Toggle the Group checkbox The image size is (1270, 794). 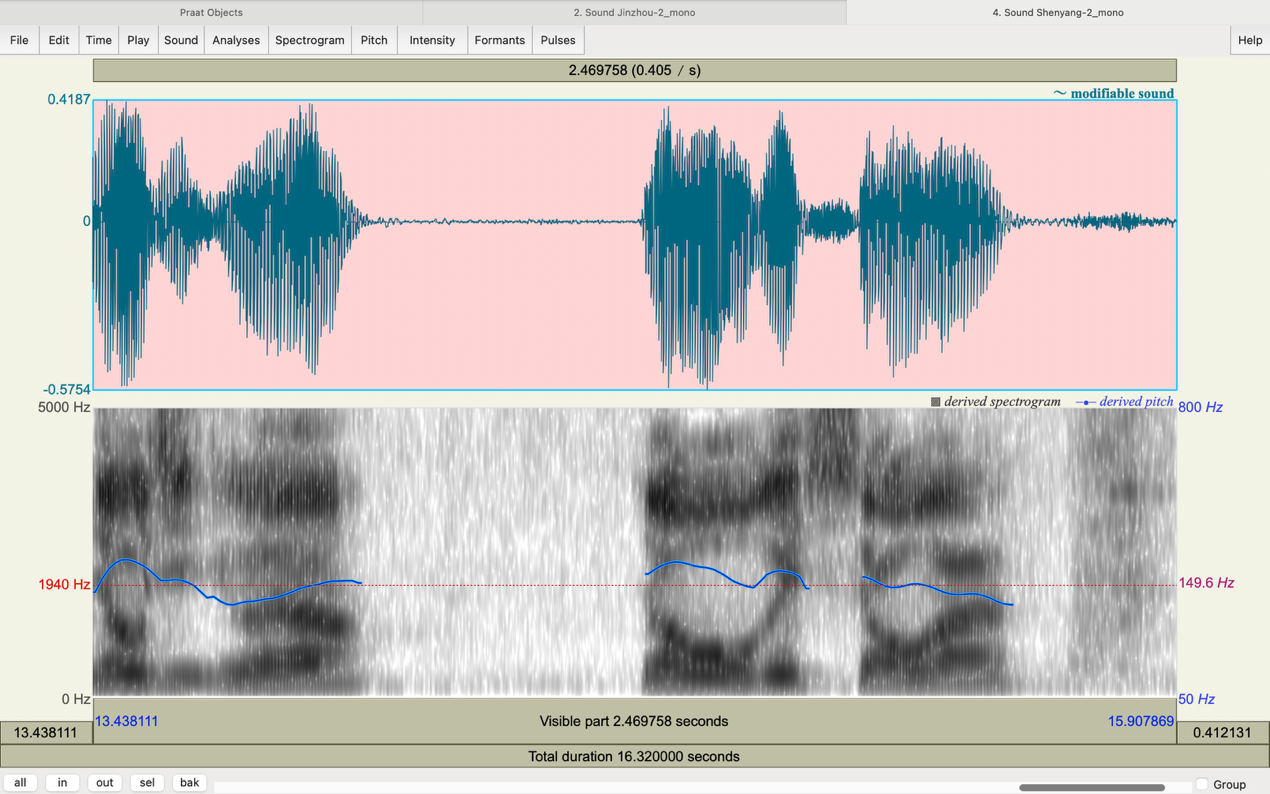1202,784
